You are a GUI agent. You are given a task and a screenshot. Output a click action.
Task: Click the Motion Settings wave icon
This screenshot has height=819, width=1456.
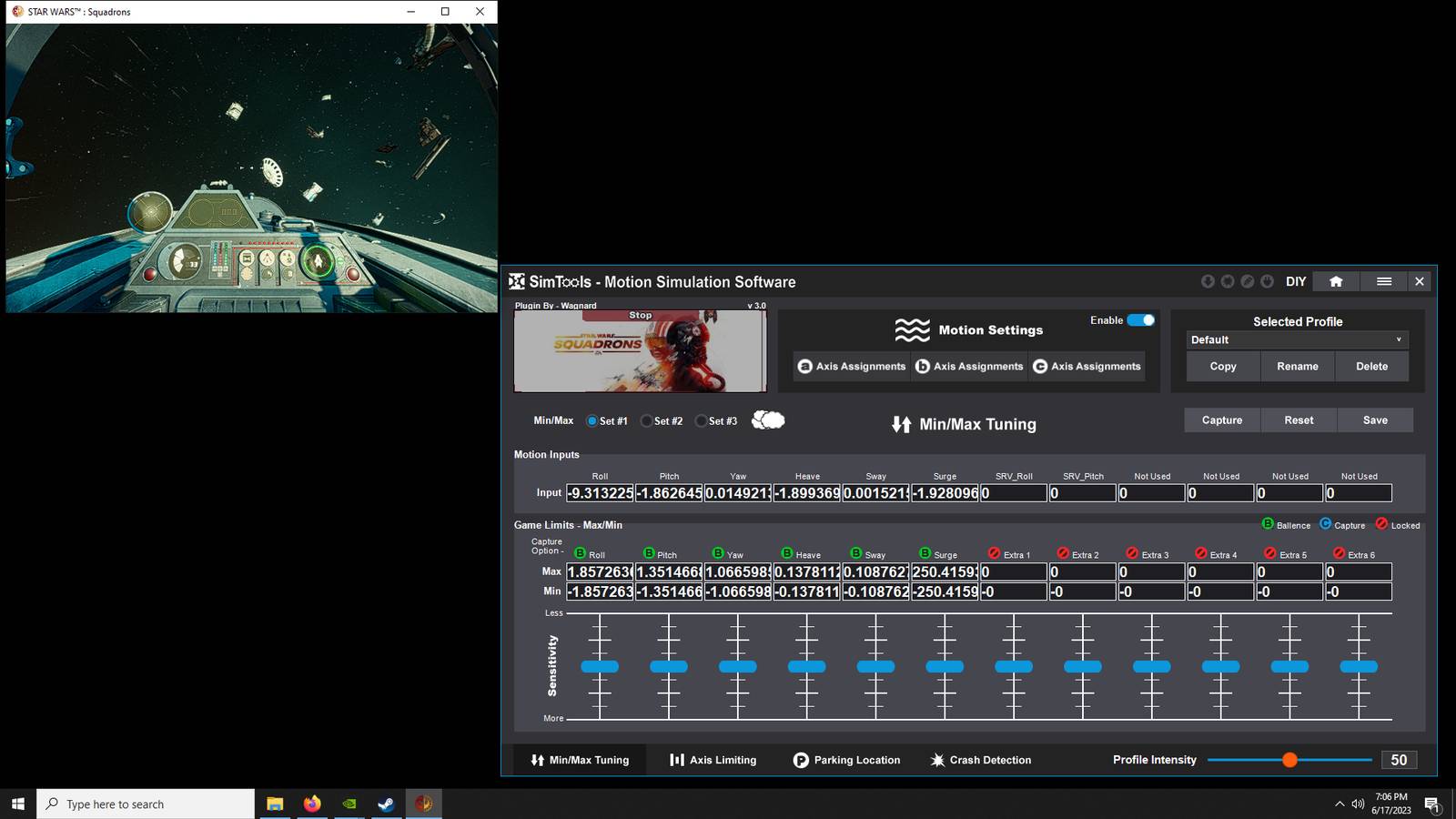point(912,330)
